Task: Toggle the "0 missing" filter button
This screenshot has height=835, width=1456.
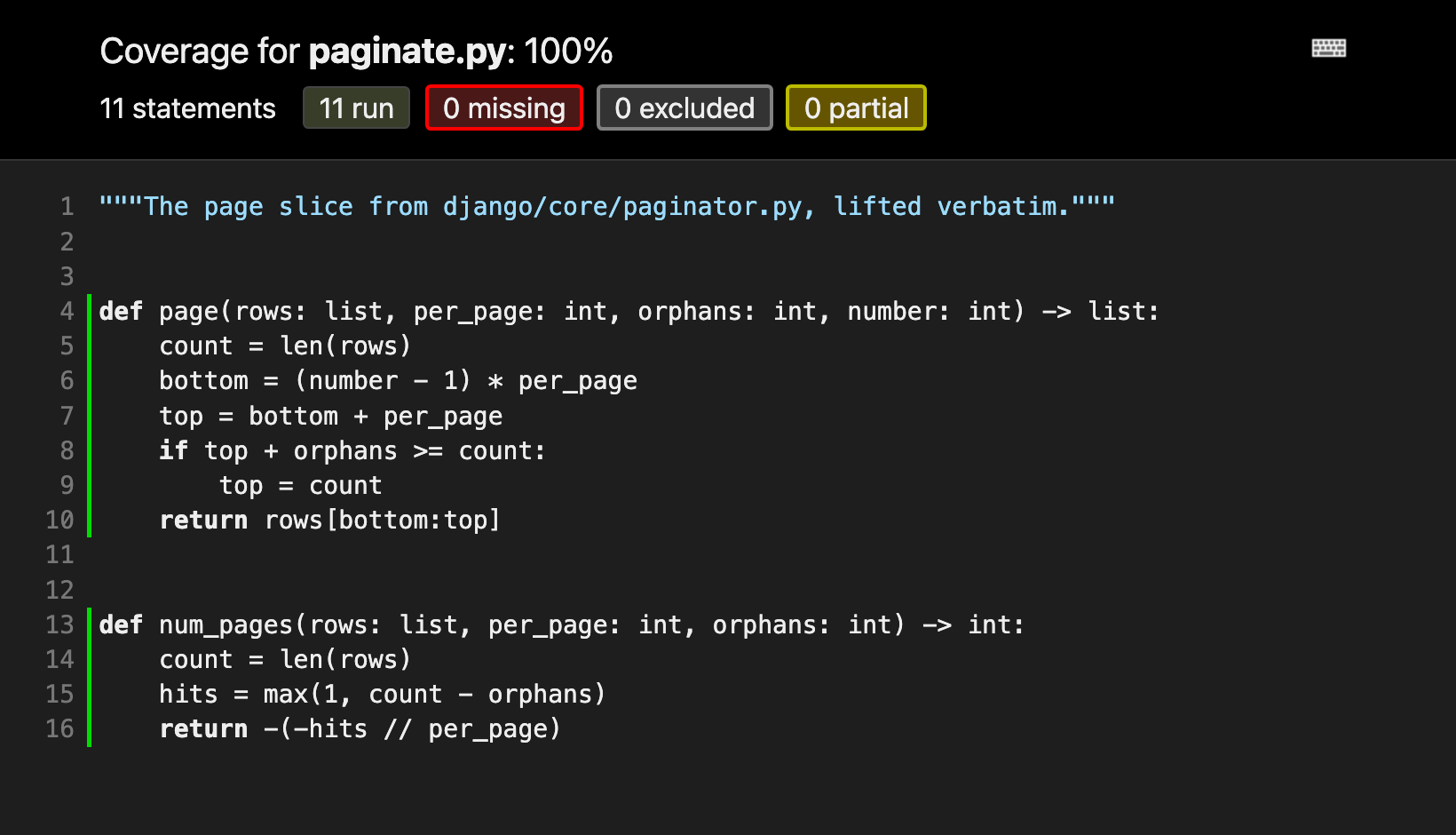Action: (504, 108)
